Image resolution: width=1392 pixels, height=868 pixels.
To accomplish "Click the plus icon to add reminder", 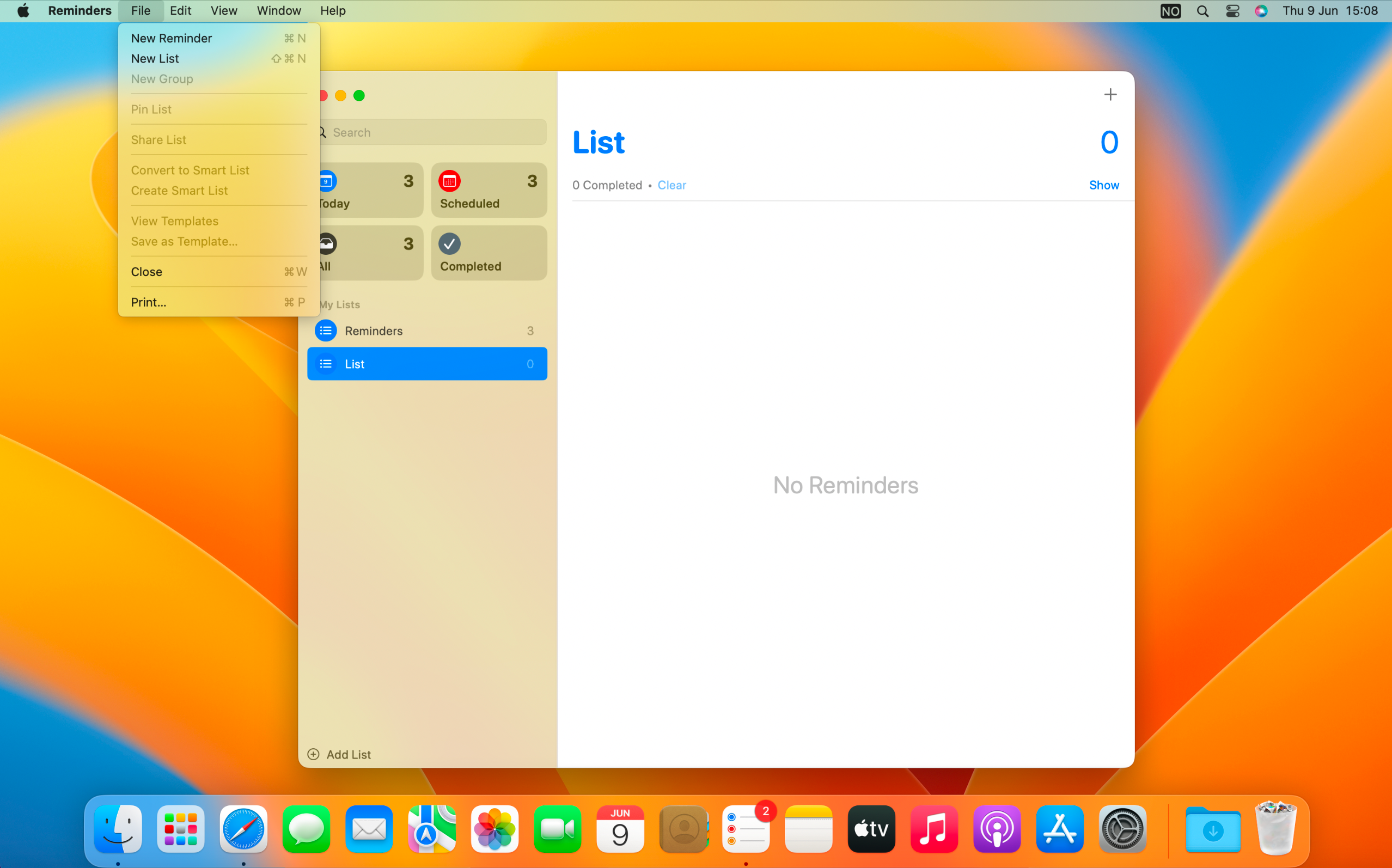I will coord(1109,95).
